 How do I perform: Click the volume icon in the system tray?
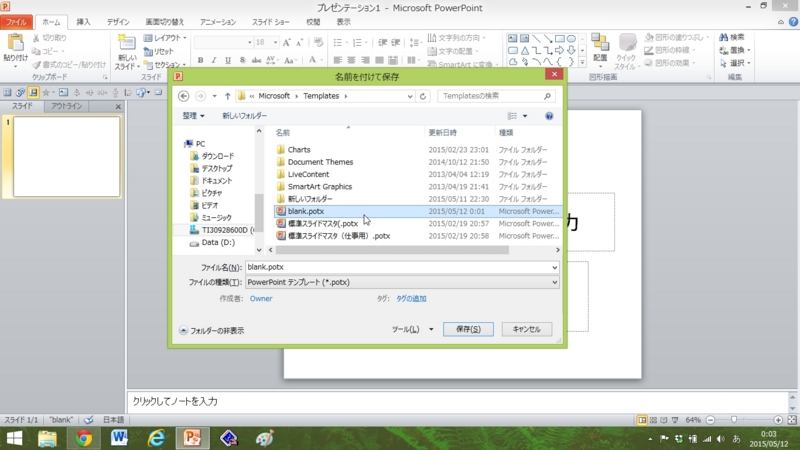point(720,439)
